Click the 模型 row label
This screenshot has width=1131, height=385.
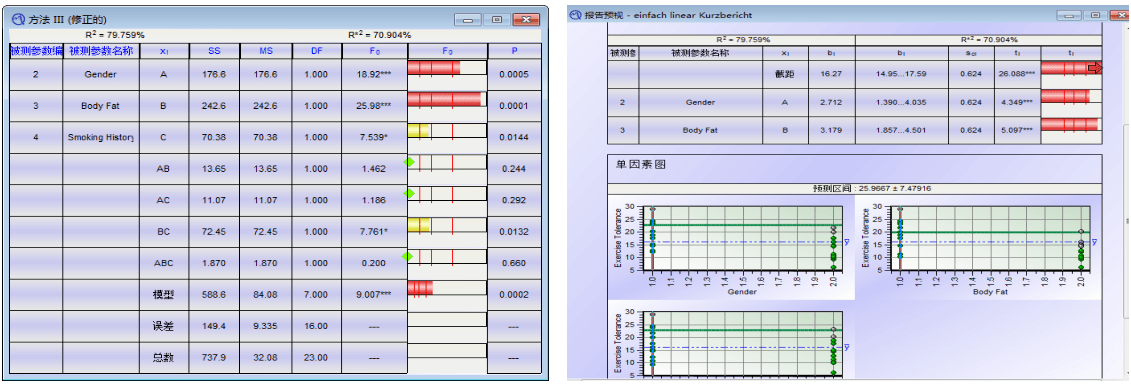pos(164,295)
